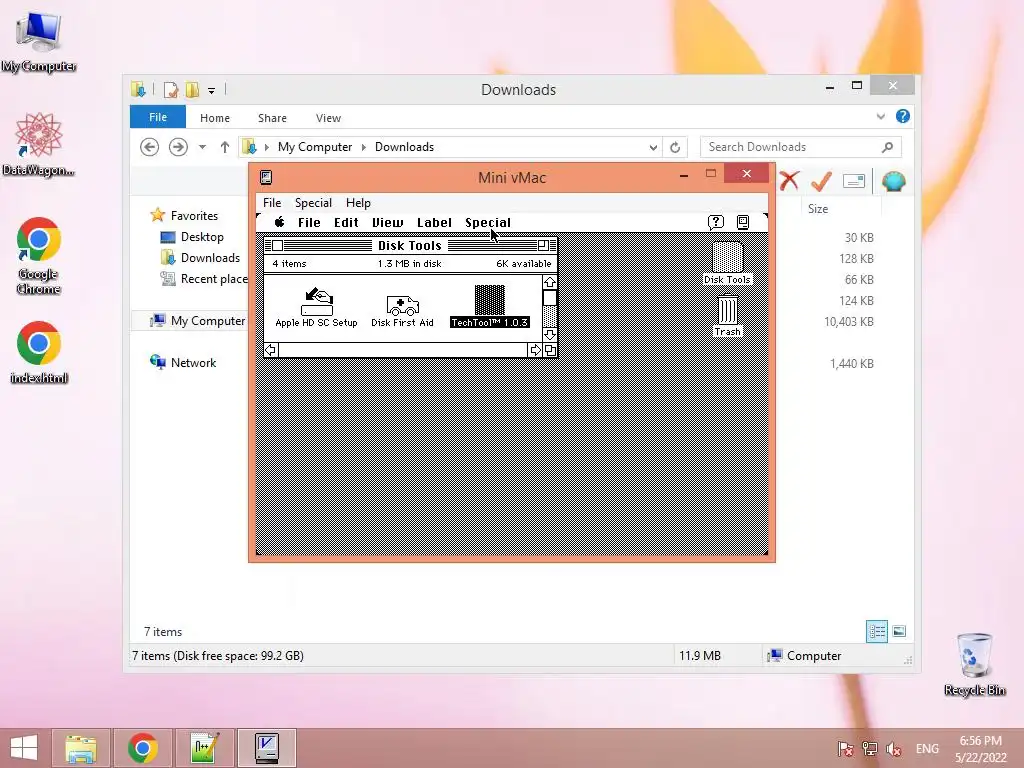Image resolution: width=1024 pixels, height=768 pixels.
Task: Click the properties icon in quick access toolbar
Action: click(171, 89)
